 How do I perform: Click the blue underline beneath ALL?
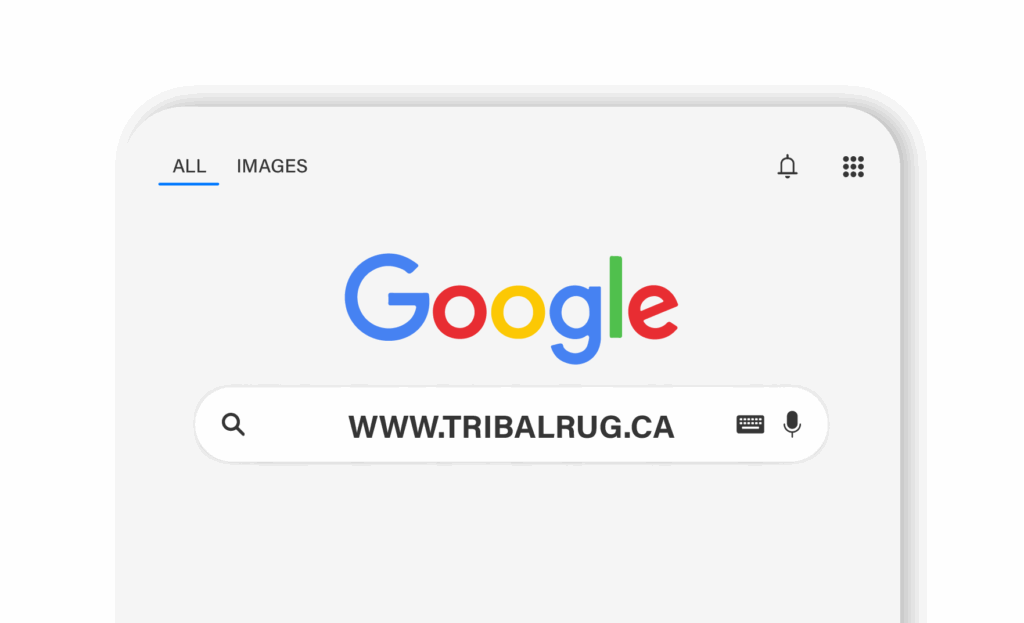tap(189, 184)
